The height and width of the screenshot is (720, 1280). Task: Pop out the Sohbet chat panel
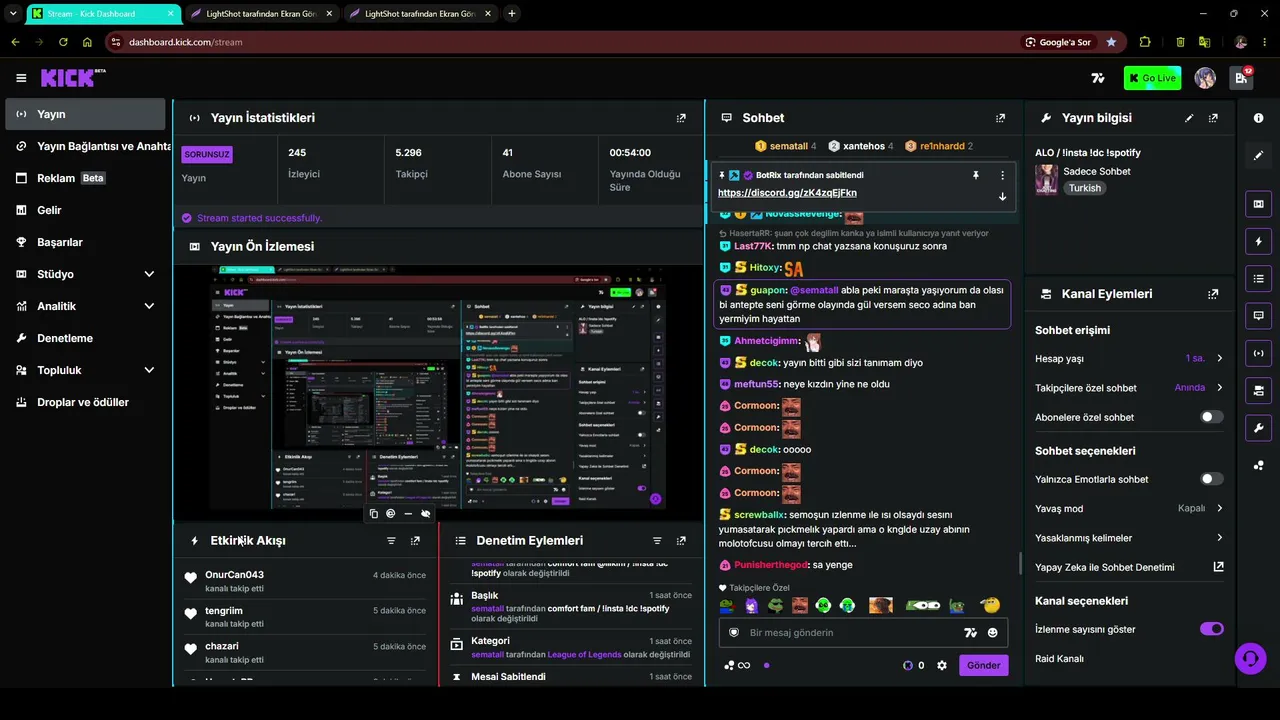(1000, 118)
